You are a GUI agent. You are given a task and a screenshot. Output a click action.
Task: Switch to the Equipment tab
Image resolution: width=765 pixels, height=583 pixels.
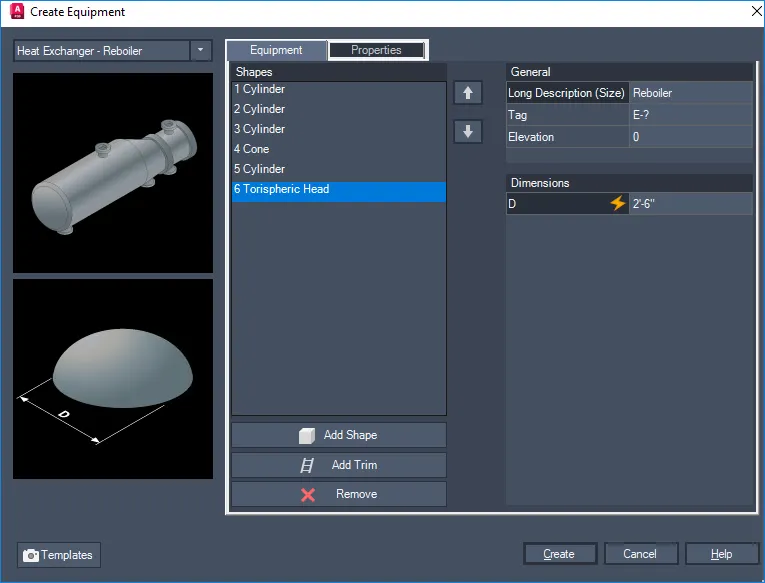point(276,50)
